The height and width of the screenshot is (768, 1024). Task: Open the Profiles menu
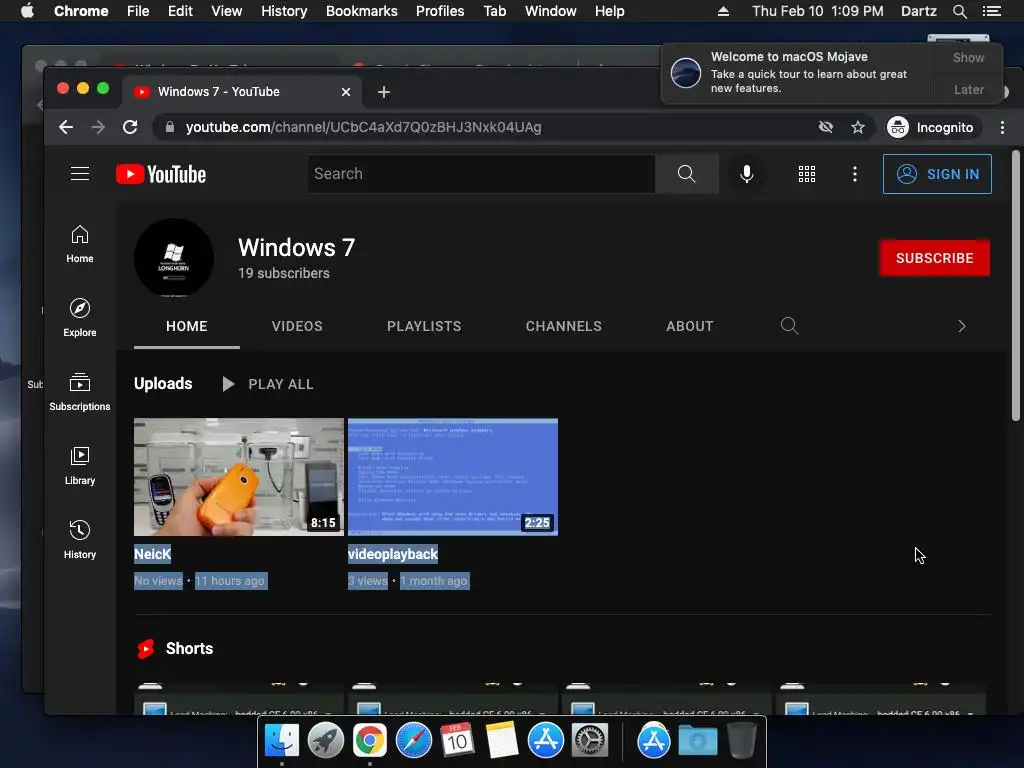440,11
